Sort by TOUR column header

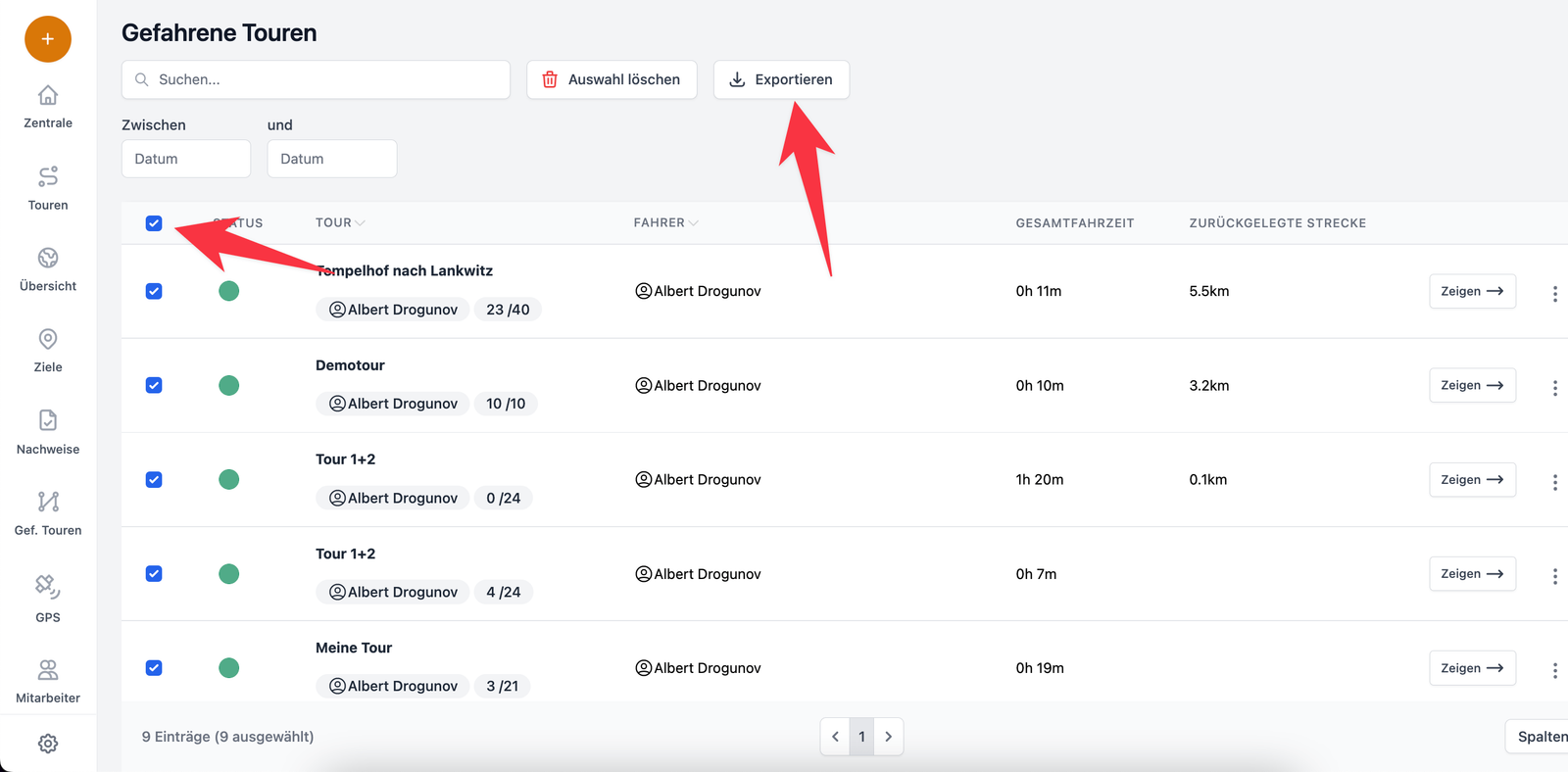(340, 222)
